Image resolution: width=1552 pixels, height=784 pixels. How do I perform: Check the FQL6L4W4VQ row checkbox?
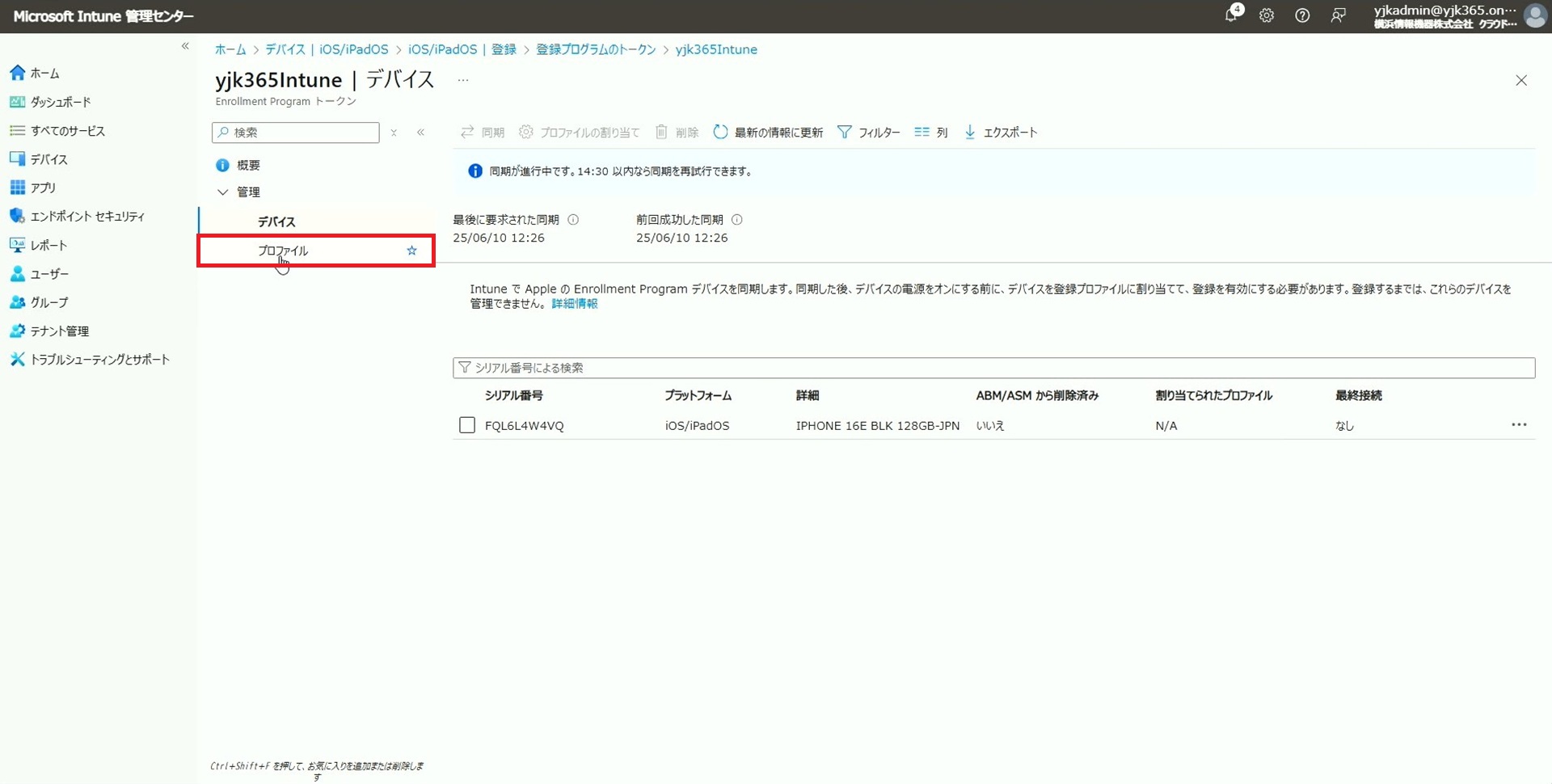pyautogui.click(x=467, y=425)
